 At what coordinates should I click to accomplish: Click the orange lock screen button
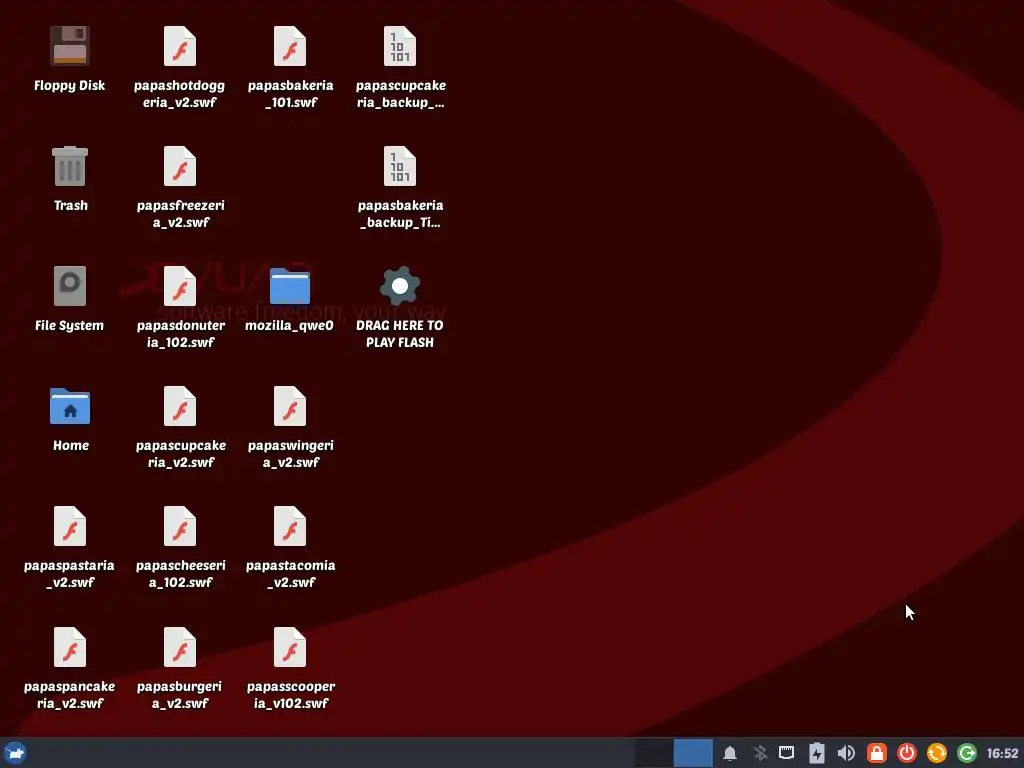pos(876,754)
